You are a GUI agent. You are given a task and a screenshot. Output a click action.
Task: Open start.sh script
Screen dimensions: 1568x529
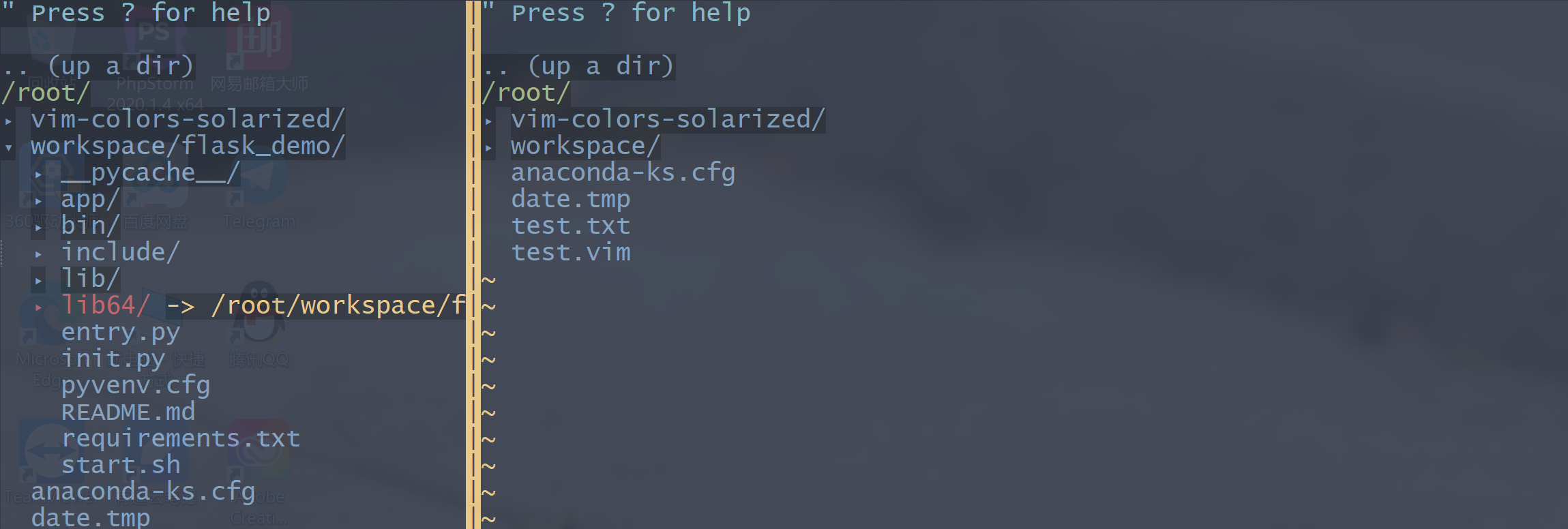point(121,466)
